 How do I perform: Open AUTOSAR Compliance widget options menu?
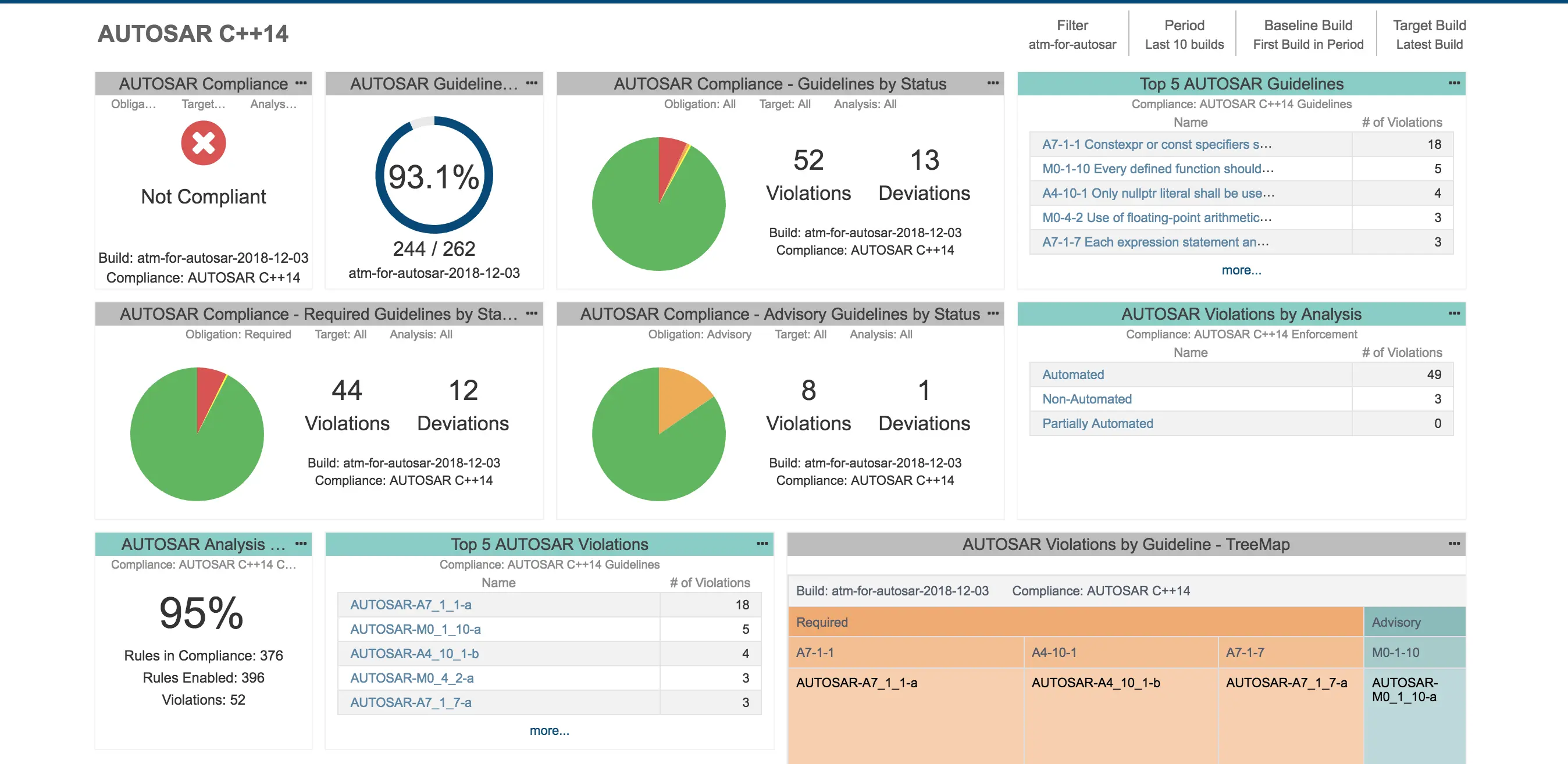coord(301,83)
